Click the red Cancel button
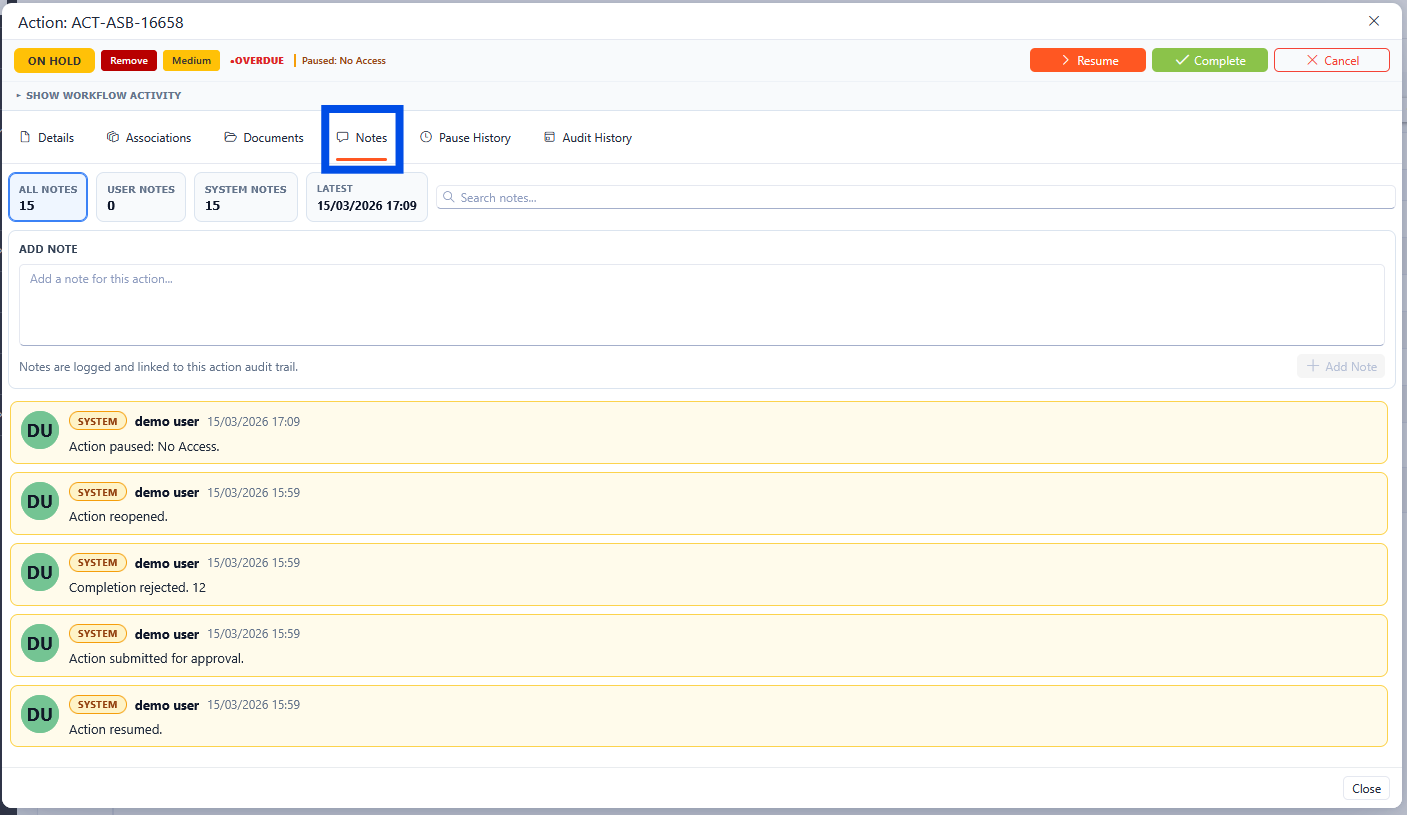1407x815 pixels. [1331, 61]
